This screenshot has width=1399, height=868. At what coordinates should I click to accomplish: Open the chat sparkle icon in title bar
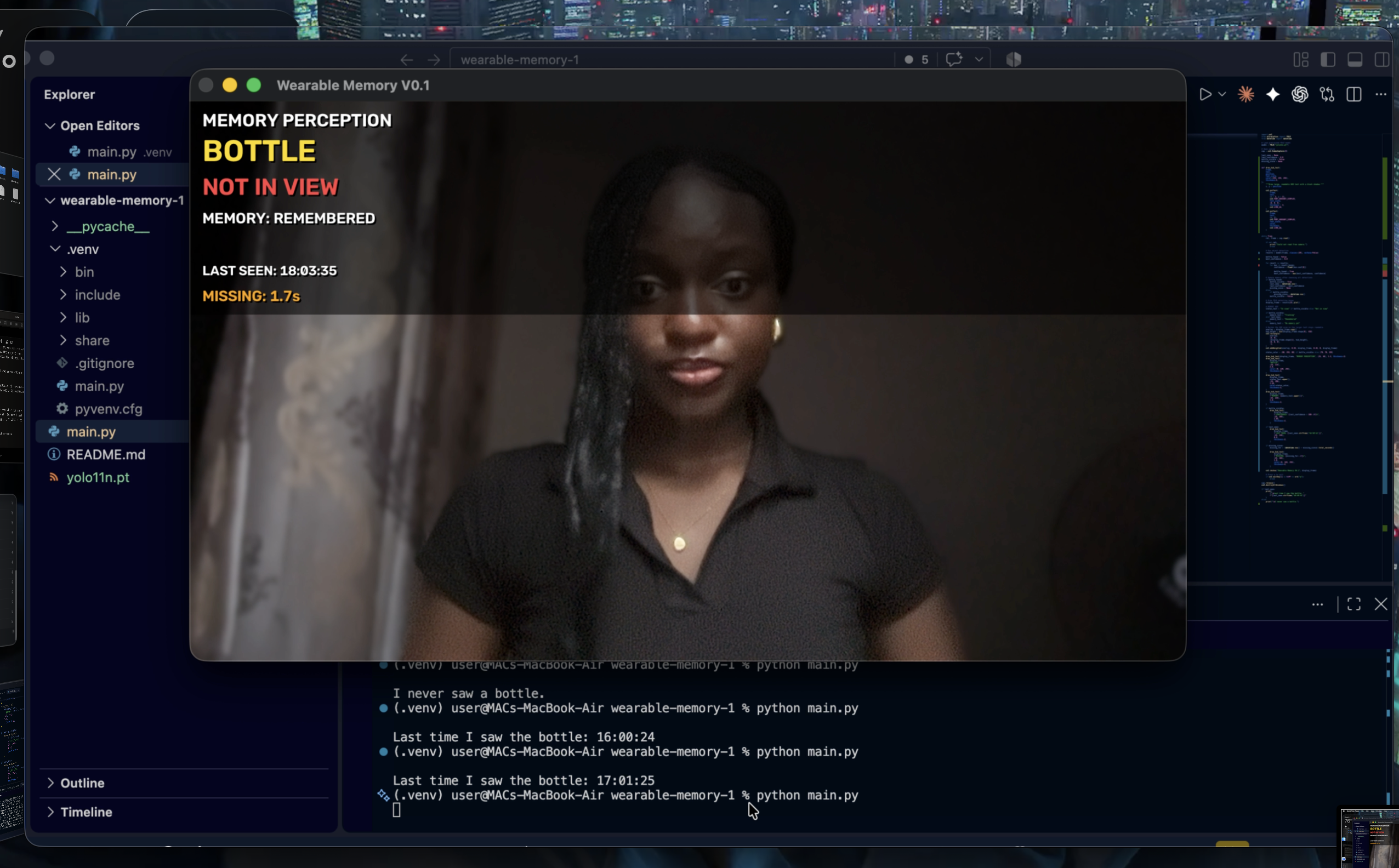(954, 59)
